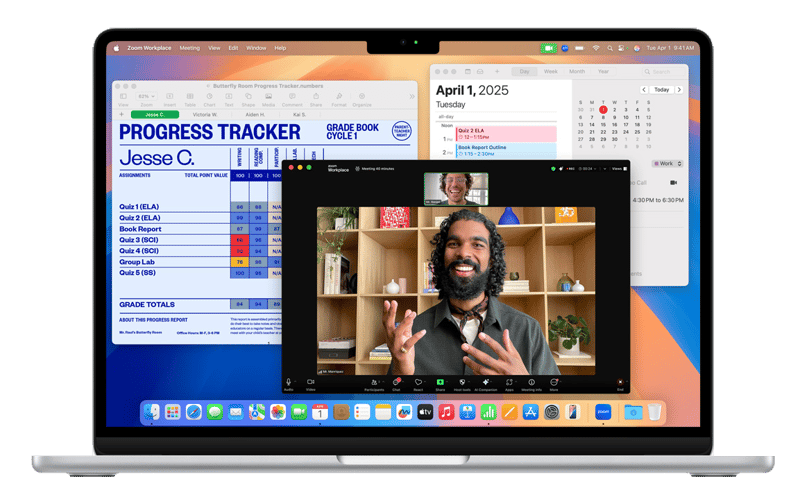Click the GRADE TOTALS label in Numbers

coord(147,305)
